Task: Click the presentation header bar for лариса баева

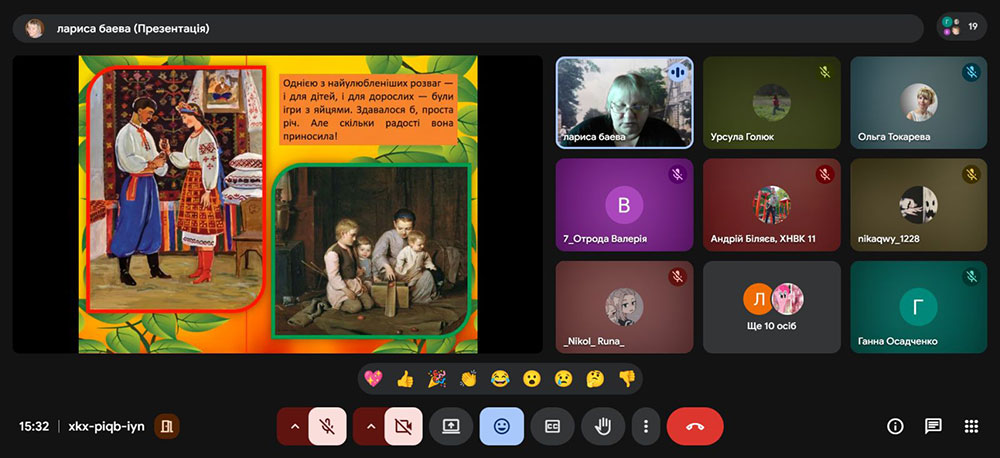Action: click(x=468, y=28)
